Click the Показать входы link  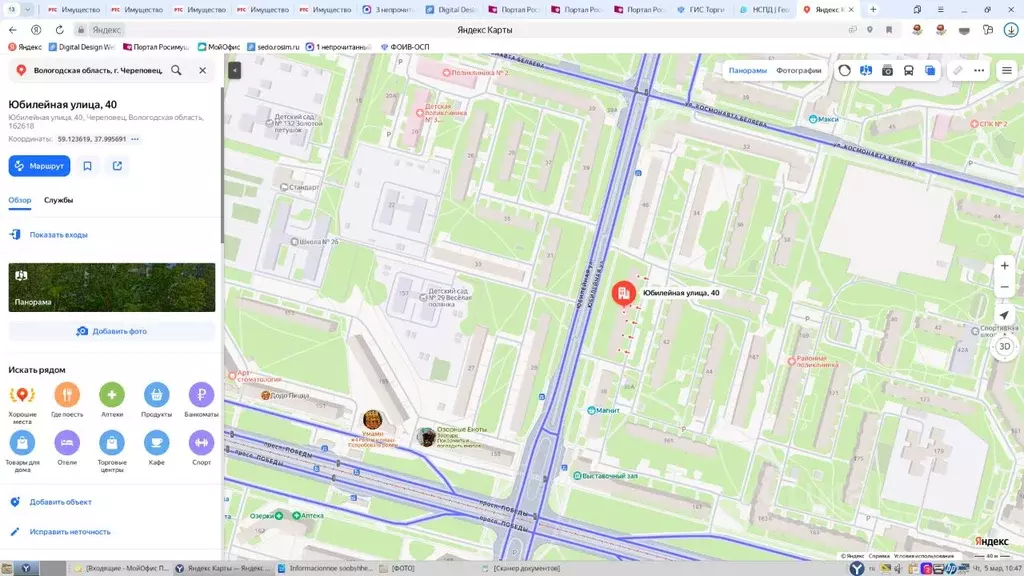tap(58, 235)
